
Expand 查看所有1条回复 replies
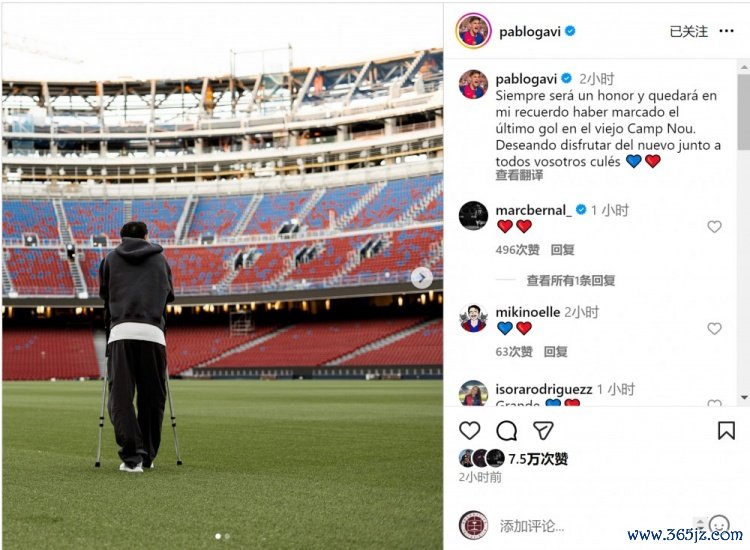point(571,280)
